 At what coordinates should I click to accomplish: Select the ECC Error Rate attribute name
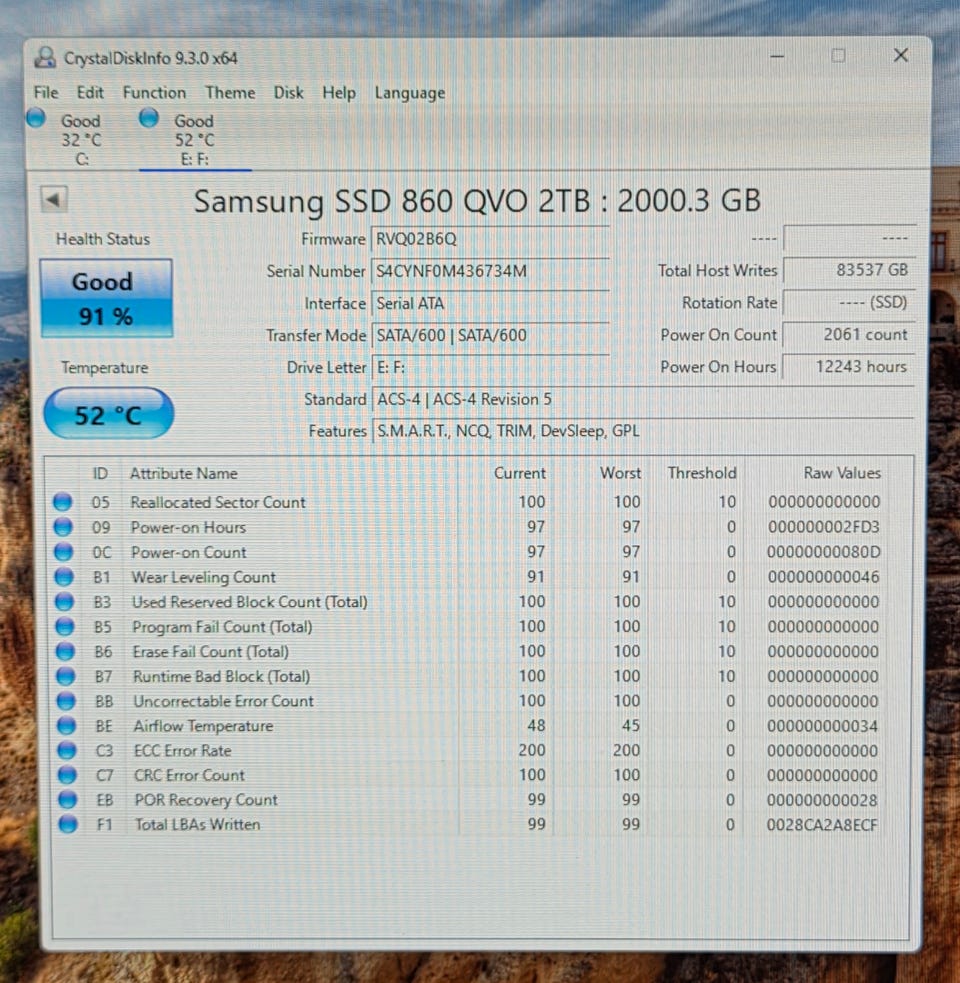(182, 750)
